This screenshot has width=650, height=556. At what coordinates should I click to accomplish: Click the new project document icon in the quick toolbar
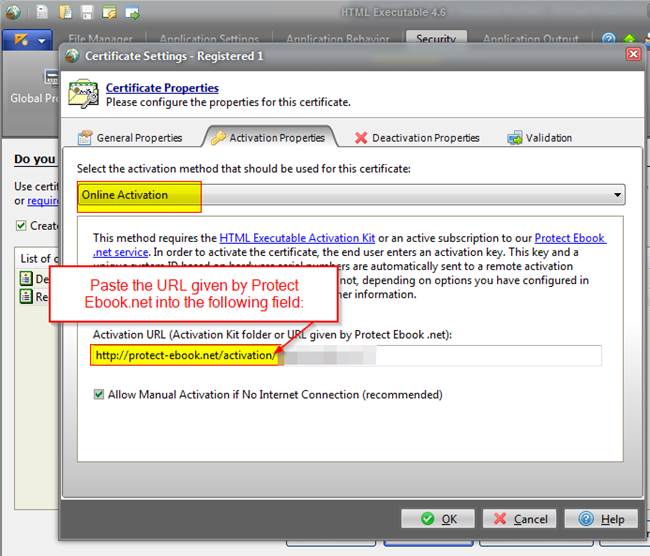click(x=42, y=12)
